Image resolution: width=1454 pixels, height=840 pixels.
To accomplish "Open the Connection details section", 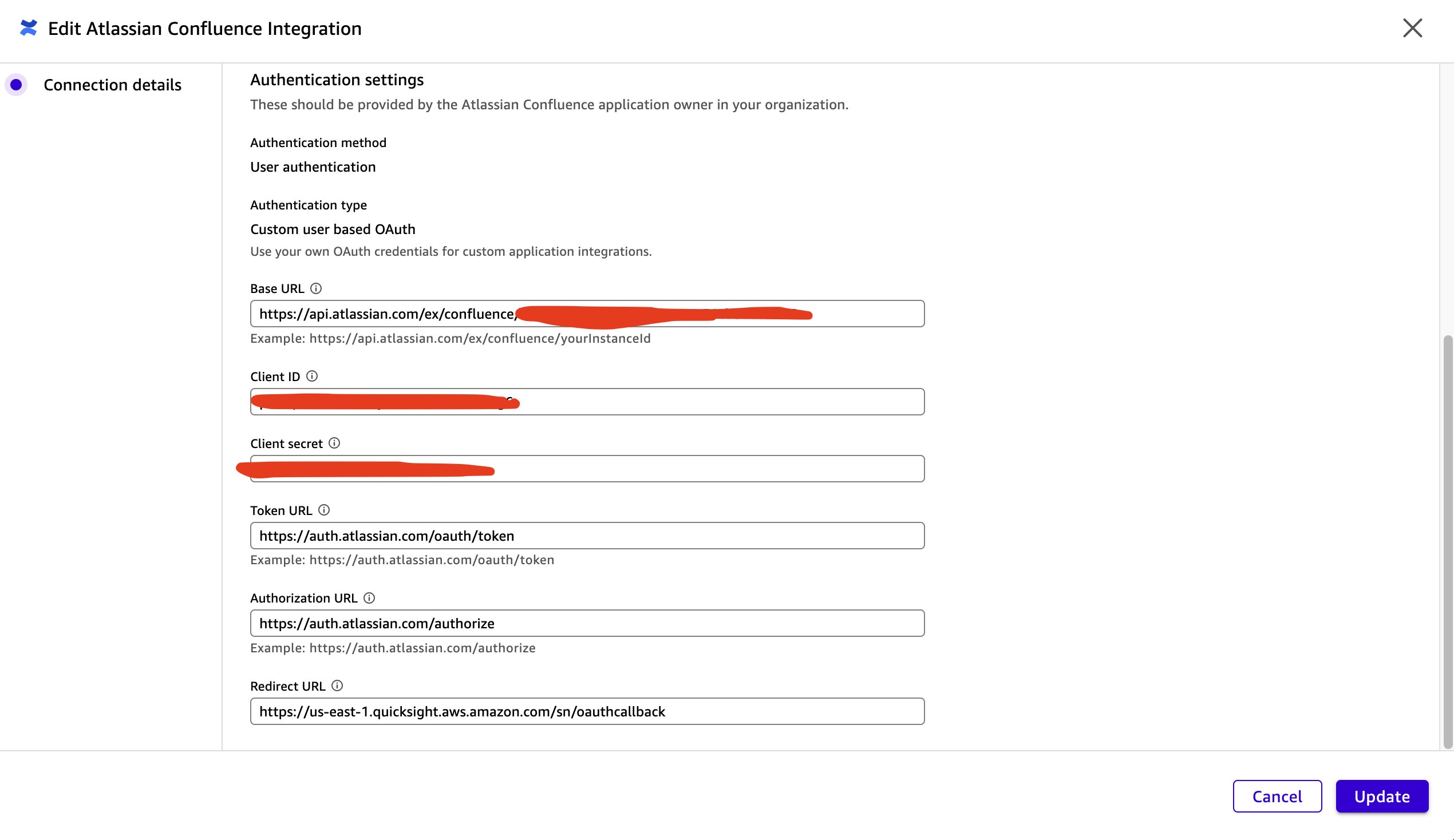I will 113,85.
